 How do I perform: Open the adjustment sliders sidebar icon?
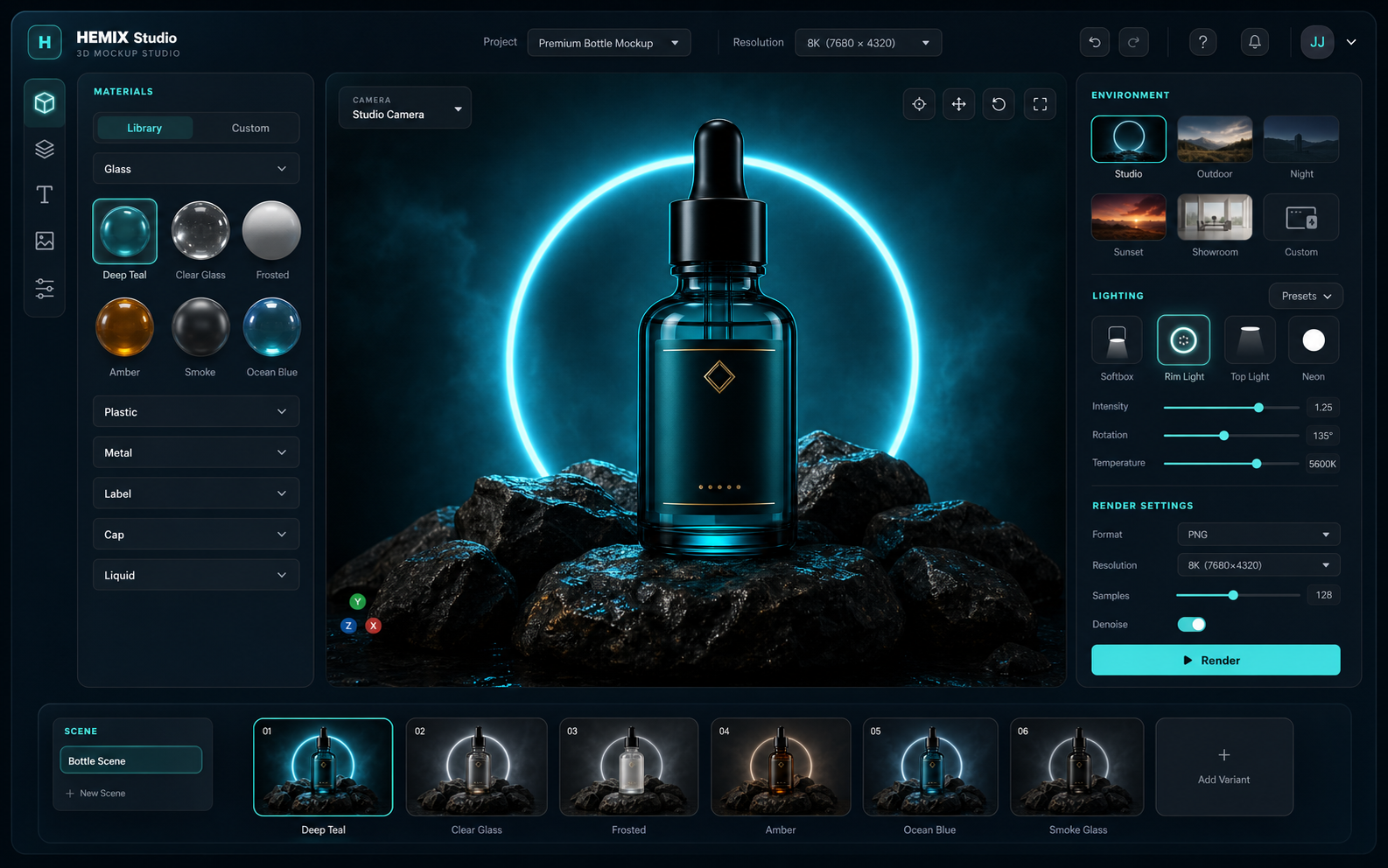[x=45, y=288]
